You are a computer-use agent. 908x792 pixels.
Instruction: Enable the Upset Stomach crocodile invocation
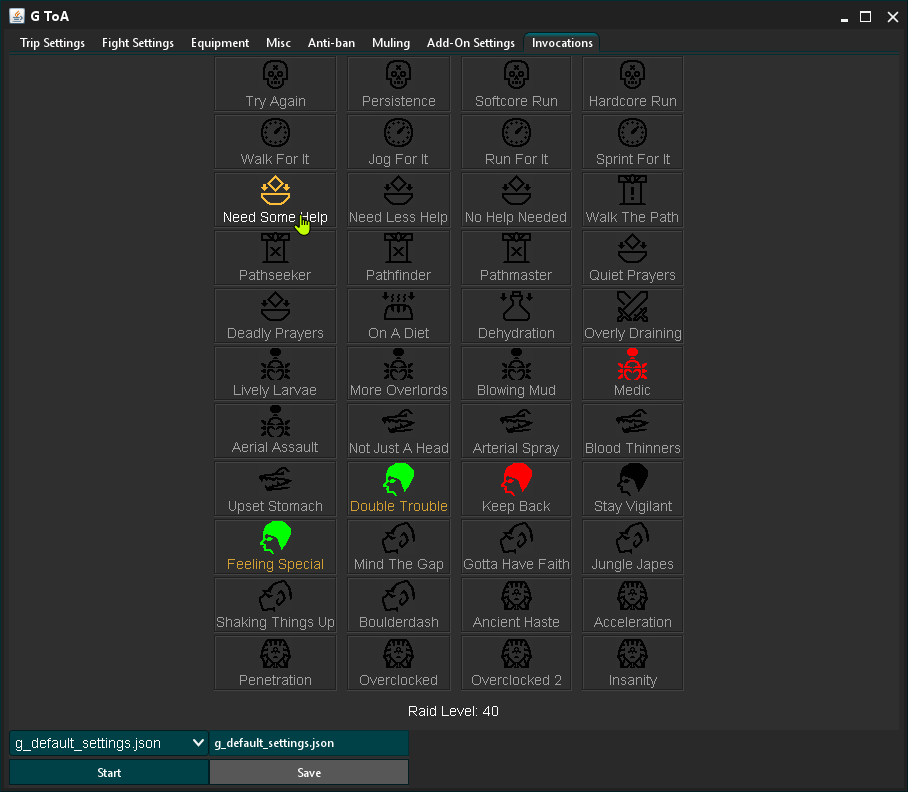point(275,489)
